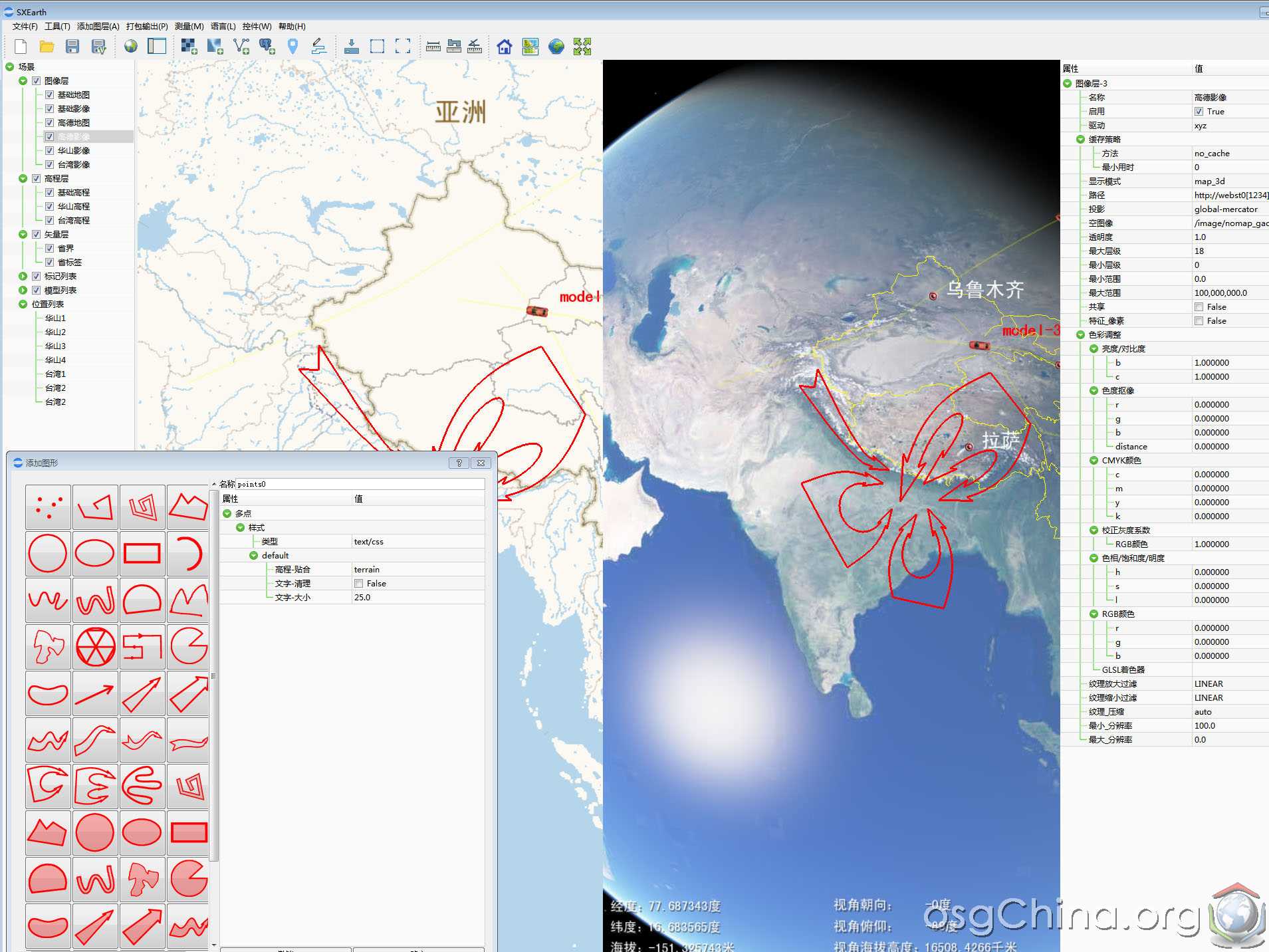Toggle the 台湾高程 layer checkbox

point(49,221)
